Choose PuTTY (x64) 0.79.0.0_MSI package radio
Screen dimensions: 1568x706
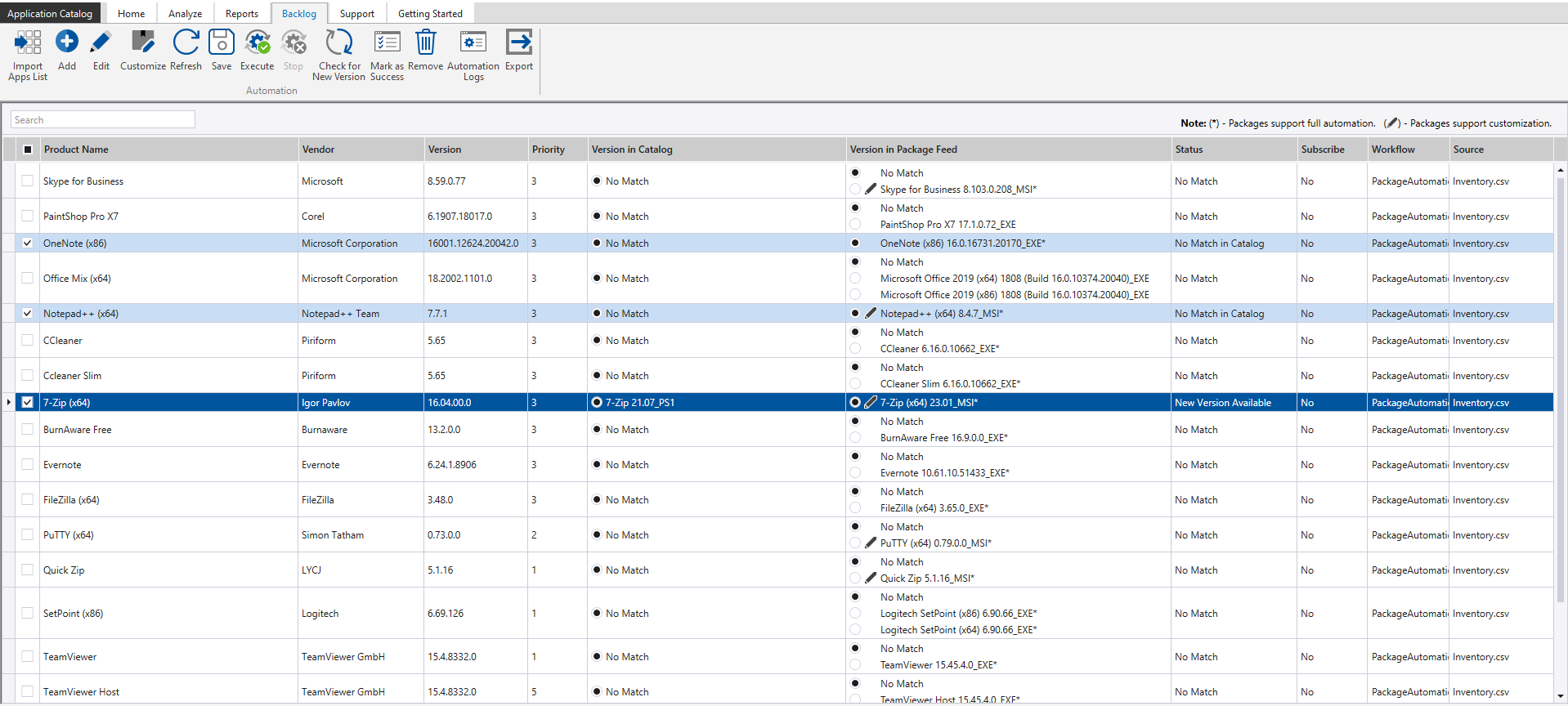[855, 543]
